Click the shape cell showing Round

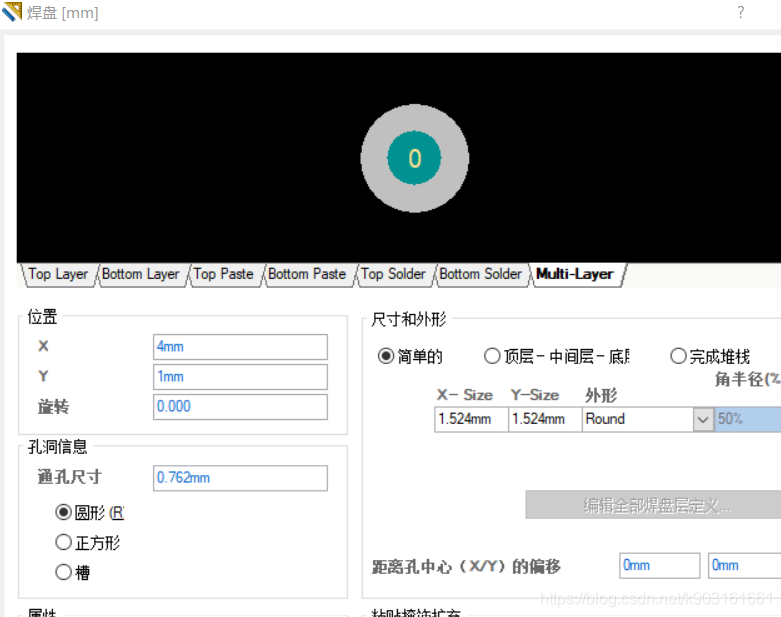638,419
